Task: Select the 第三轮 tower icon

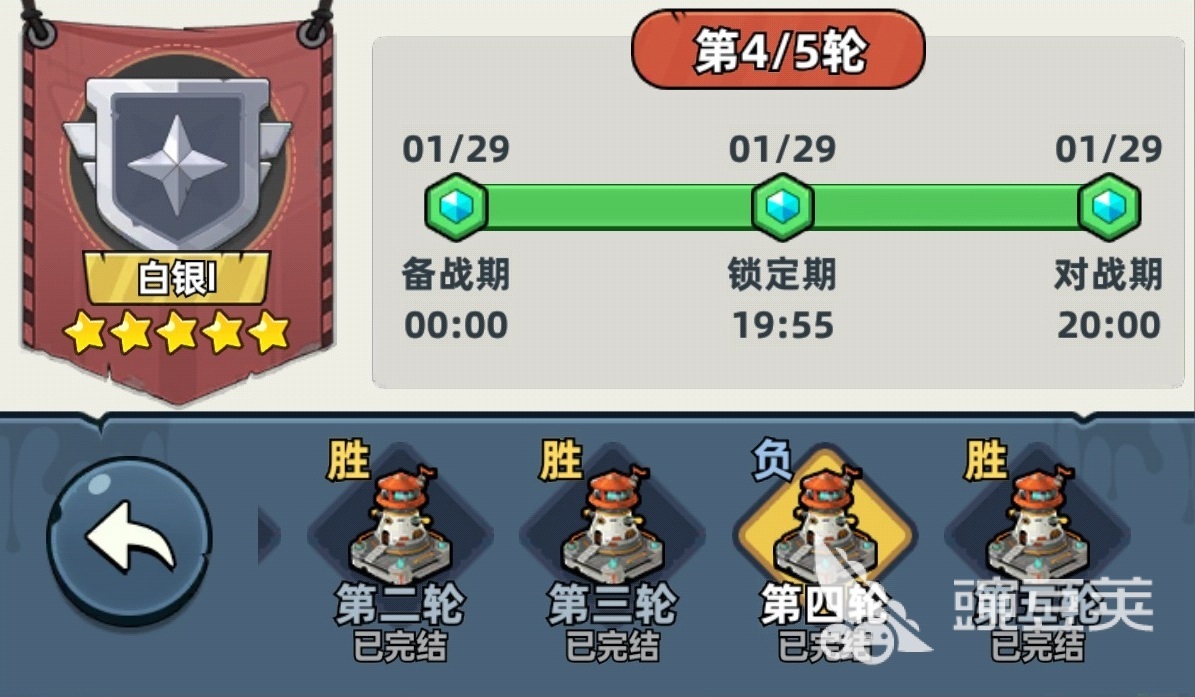Action: 612,526
